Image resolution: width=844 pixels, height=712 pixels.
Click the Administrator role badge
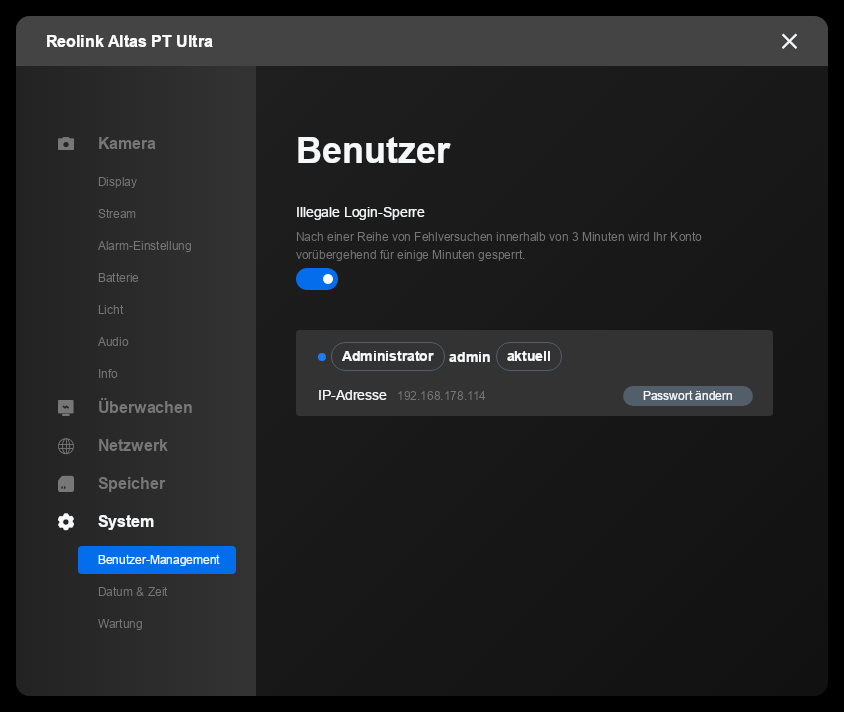click(x=387, y=357)
